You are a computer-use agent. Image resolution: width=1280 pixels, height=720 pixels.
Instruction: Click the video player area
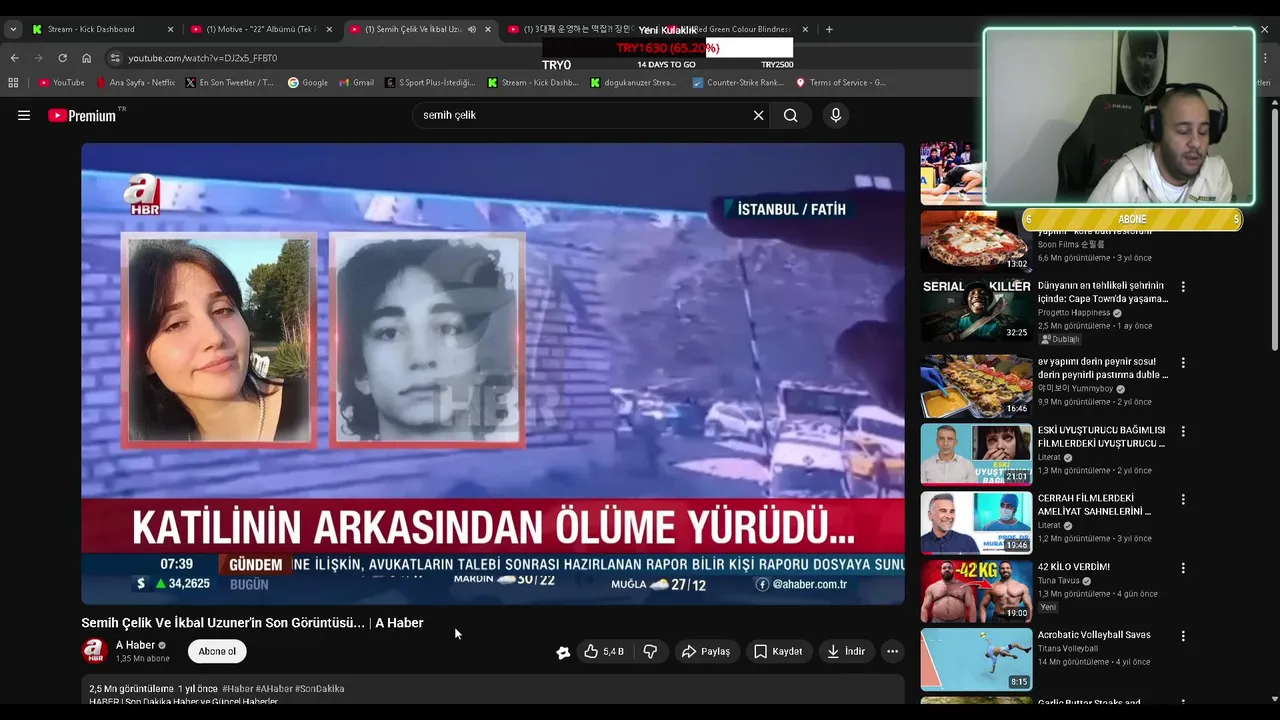[x=493, y=374]
